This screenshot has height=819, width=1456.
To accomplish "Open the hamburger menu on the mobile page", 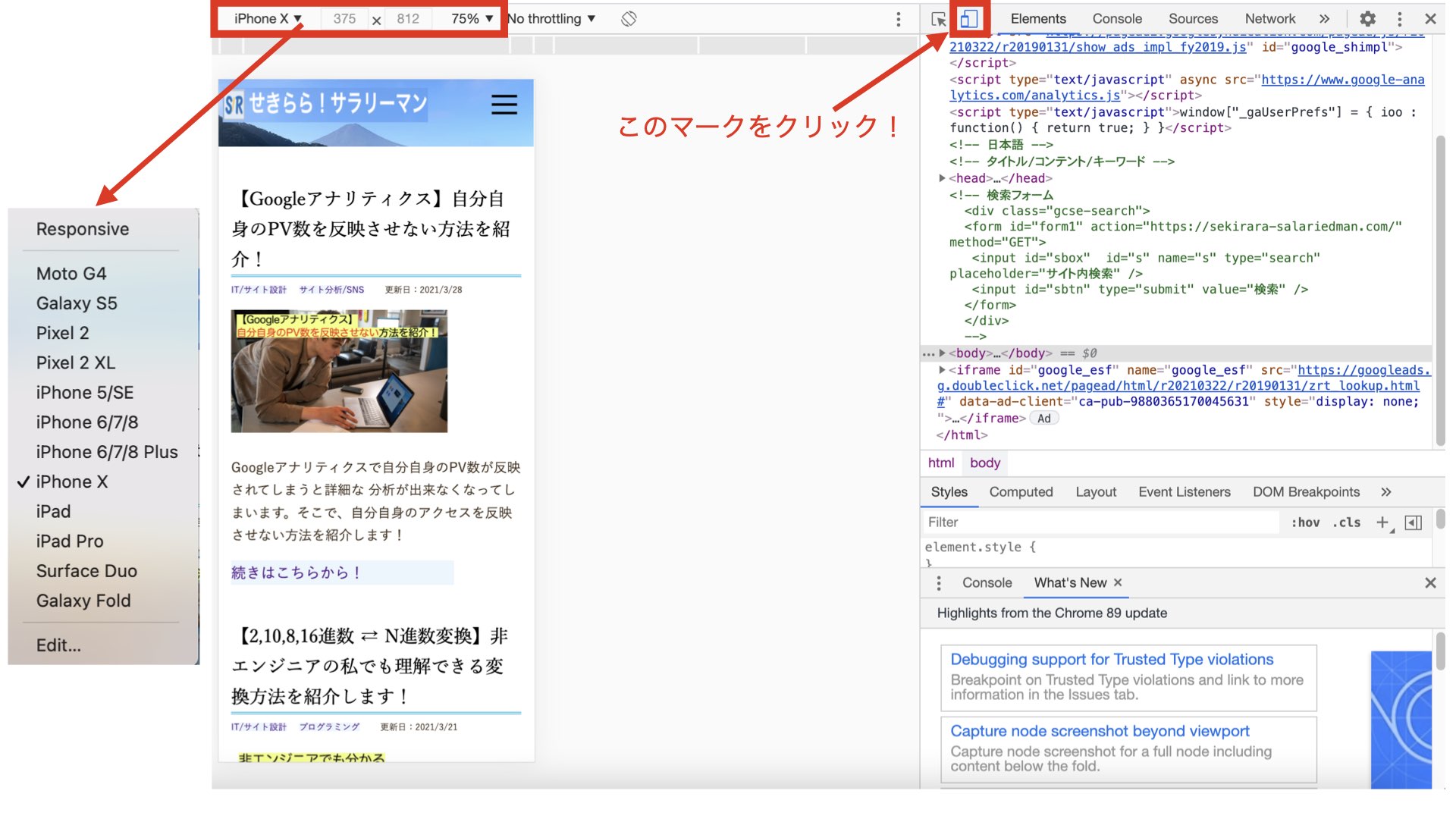I will click(504, 105).
